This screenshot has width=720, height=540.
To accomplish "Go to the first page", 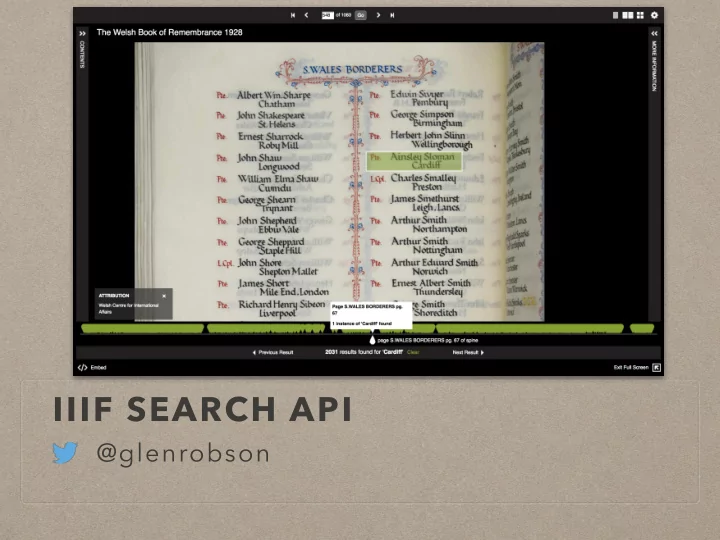I will pyautogui.click(x=292, y=15).
